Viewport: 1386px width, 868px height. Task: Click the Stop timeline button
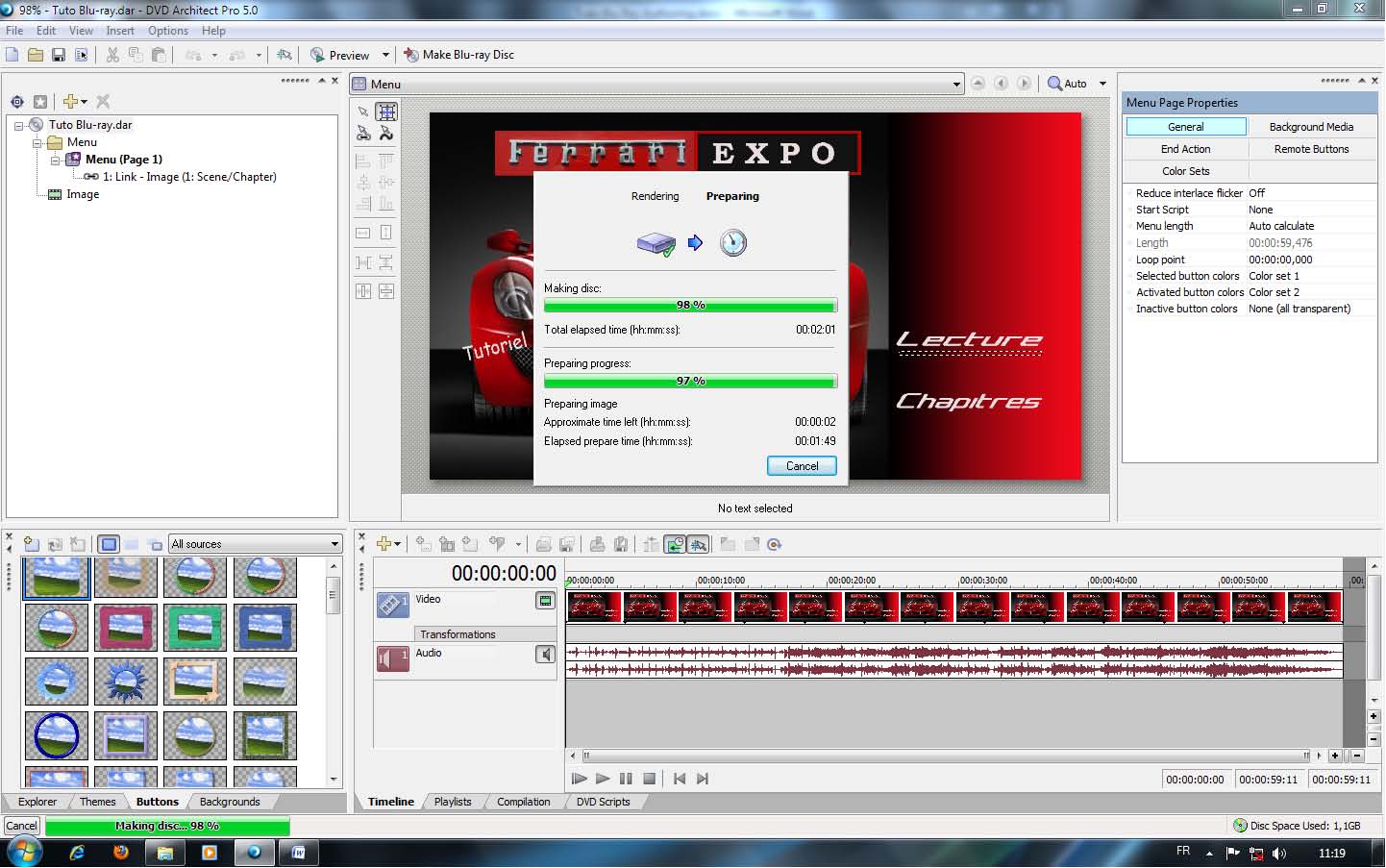pos(649,779)
